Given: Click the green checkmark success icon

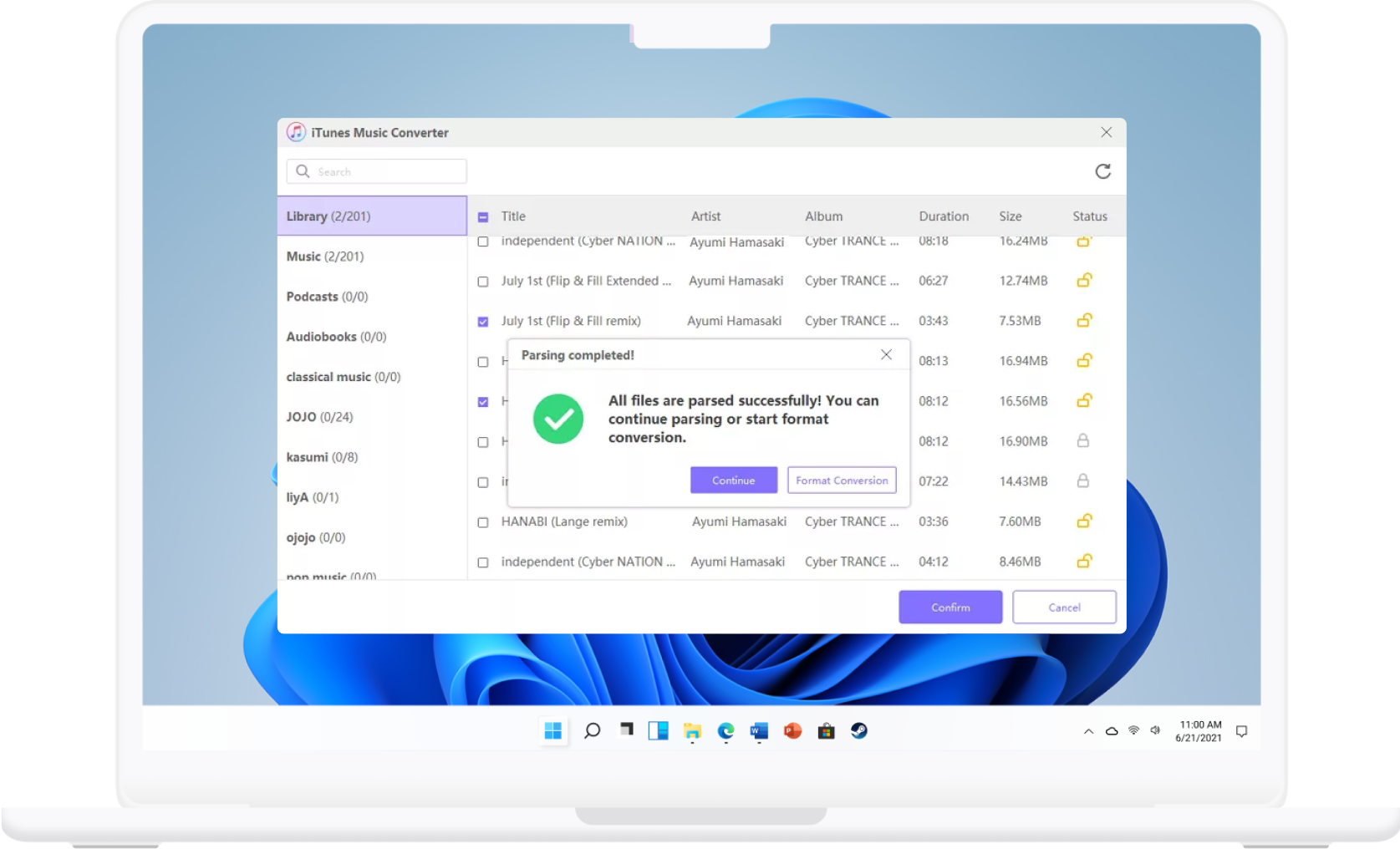Looking at the screenshot, I should [x=558, y=419].
